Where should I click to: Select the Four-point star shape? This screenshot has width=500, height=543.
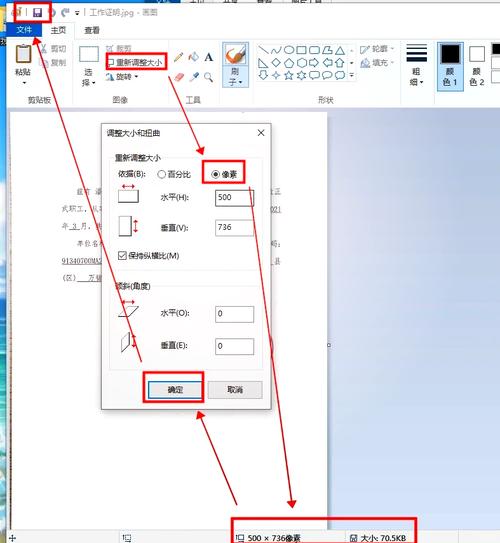point(276,75)
